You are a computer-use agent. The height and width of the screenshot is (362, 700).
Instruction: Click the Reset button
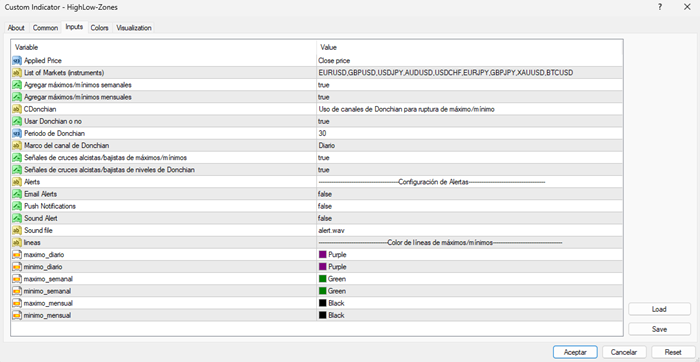[673, 352]
